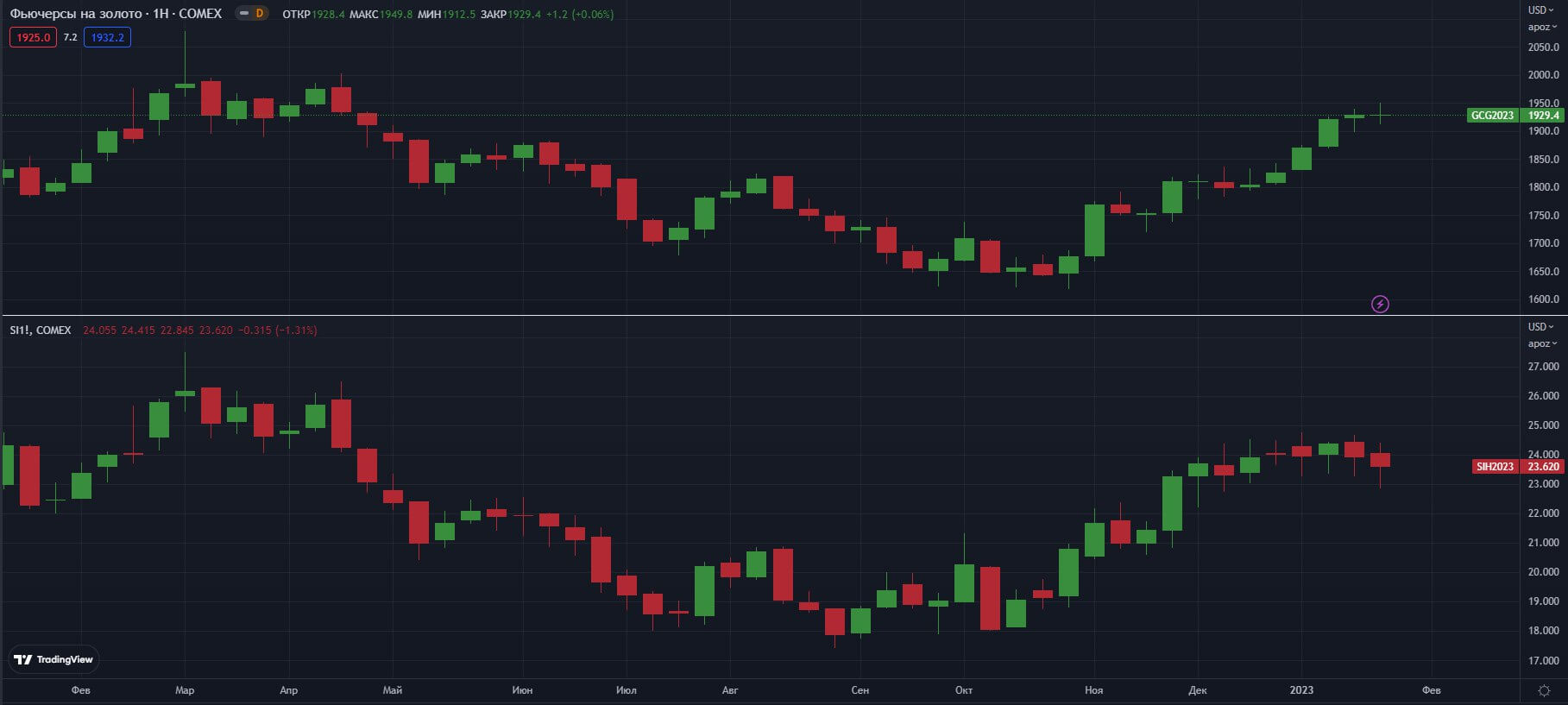Image resolution: width=1568 pixels, height=705 pixels.
Task: Click the 23.620 current silver price tag
Action: (1543, 467)
